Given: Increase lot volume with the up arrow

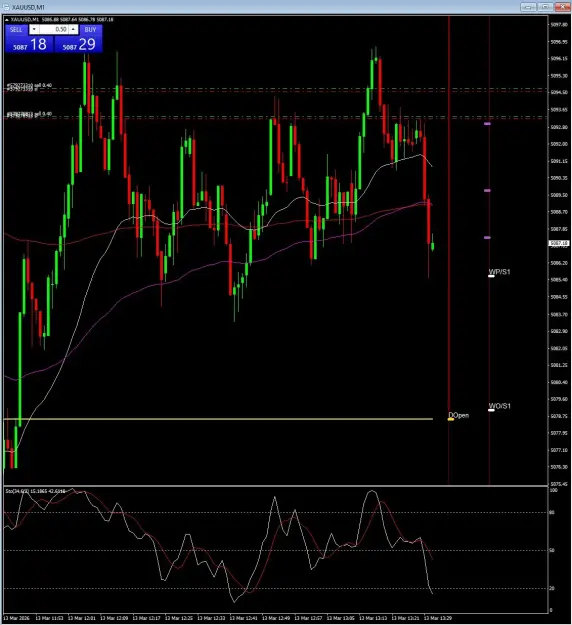Looking at the screenshot, I should (73, 29).
